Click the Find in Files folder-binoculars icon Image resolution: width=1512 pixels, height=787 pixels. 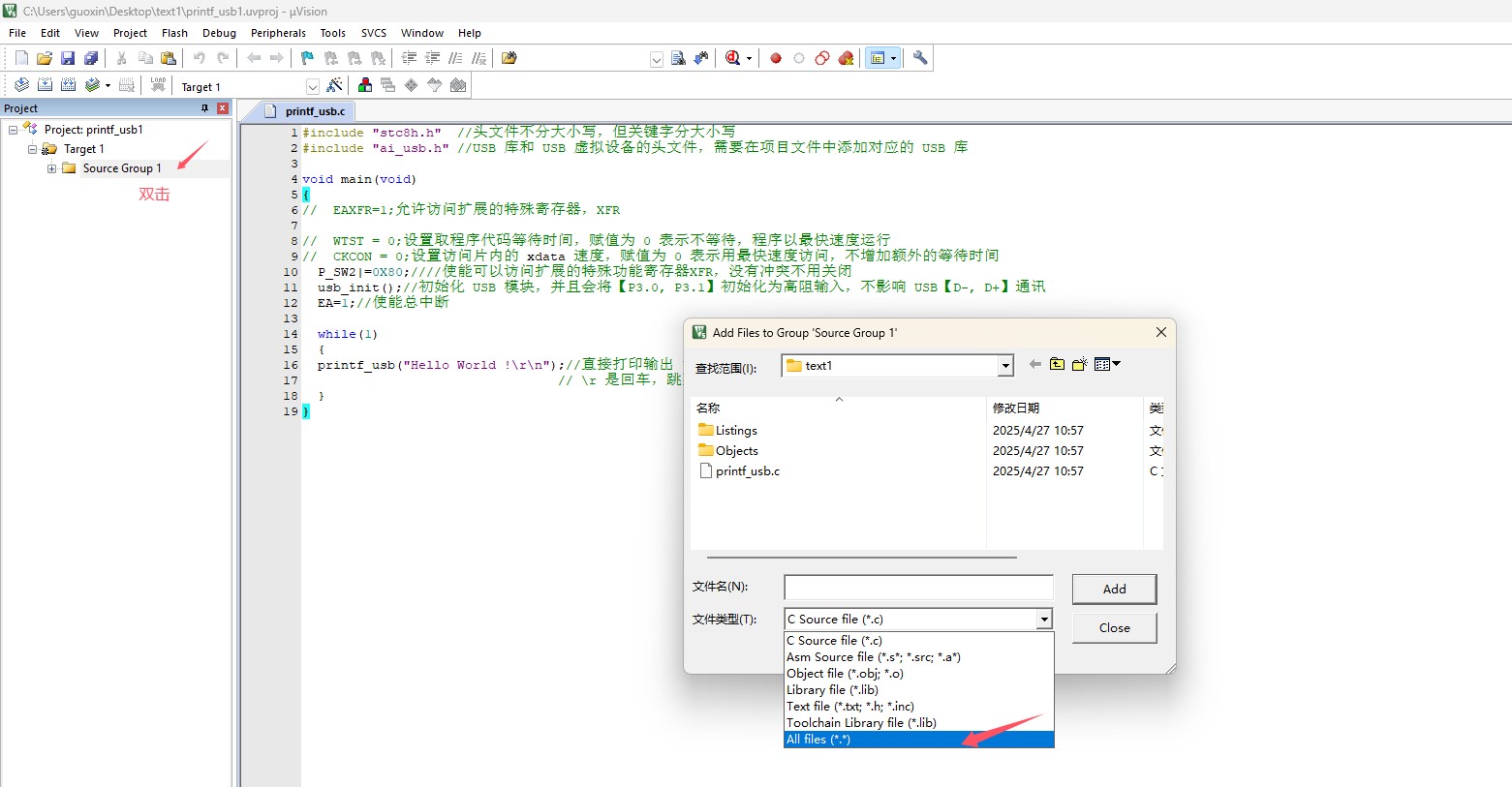point(509,58)
